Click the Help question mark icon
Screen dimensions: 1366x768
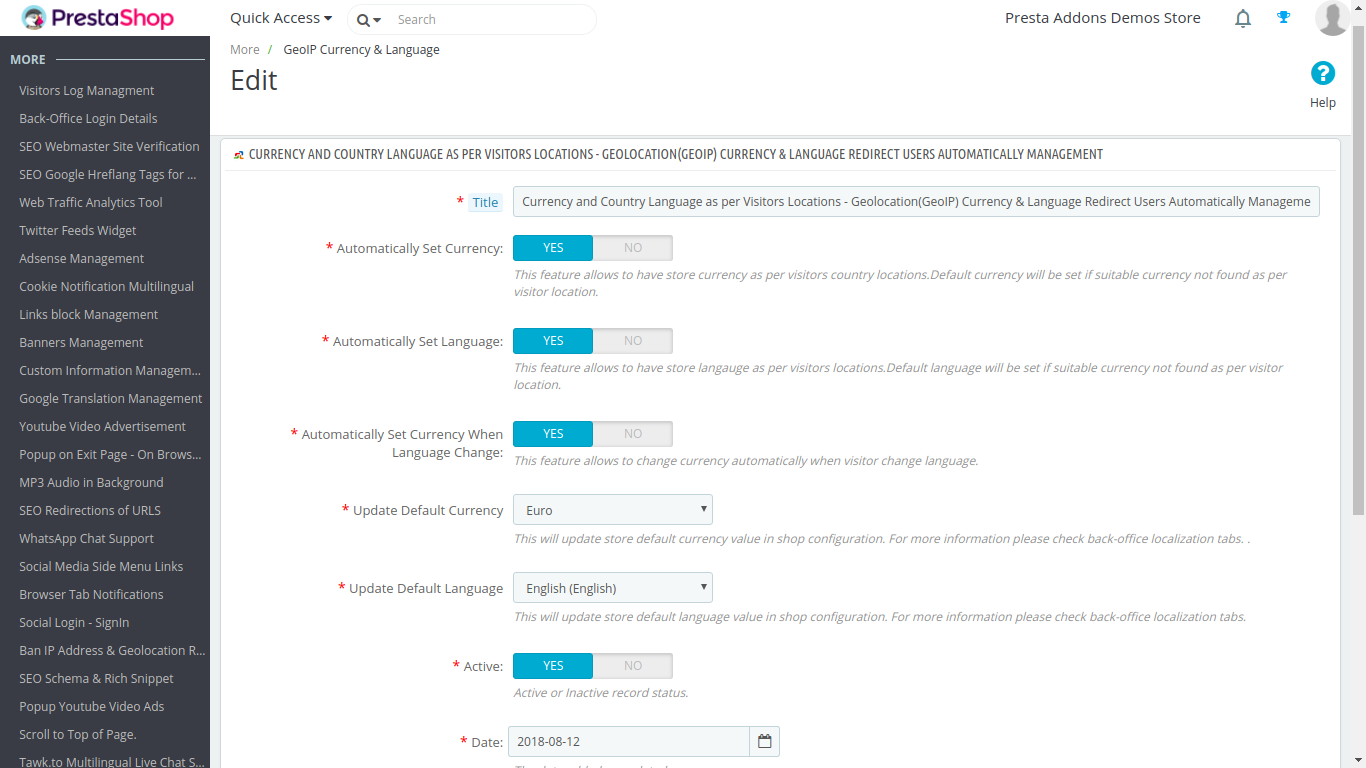(1323, 73)
